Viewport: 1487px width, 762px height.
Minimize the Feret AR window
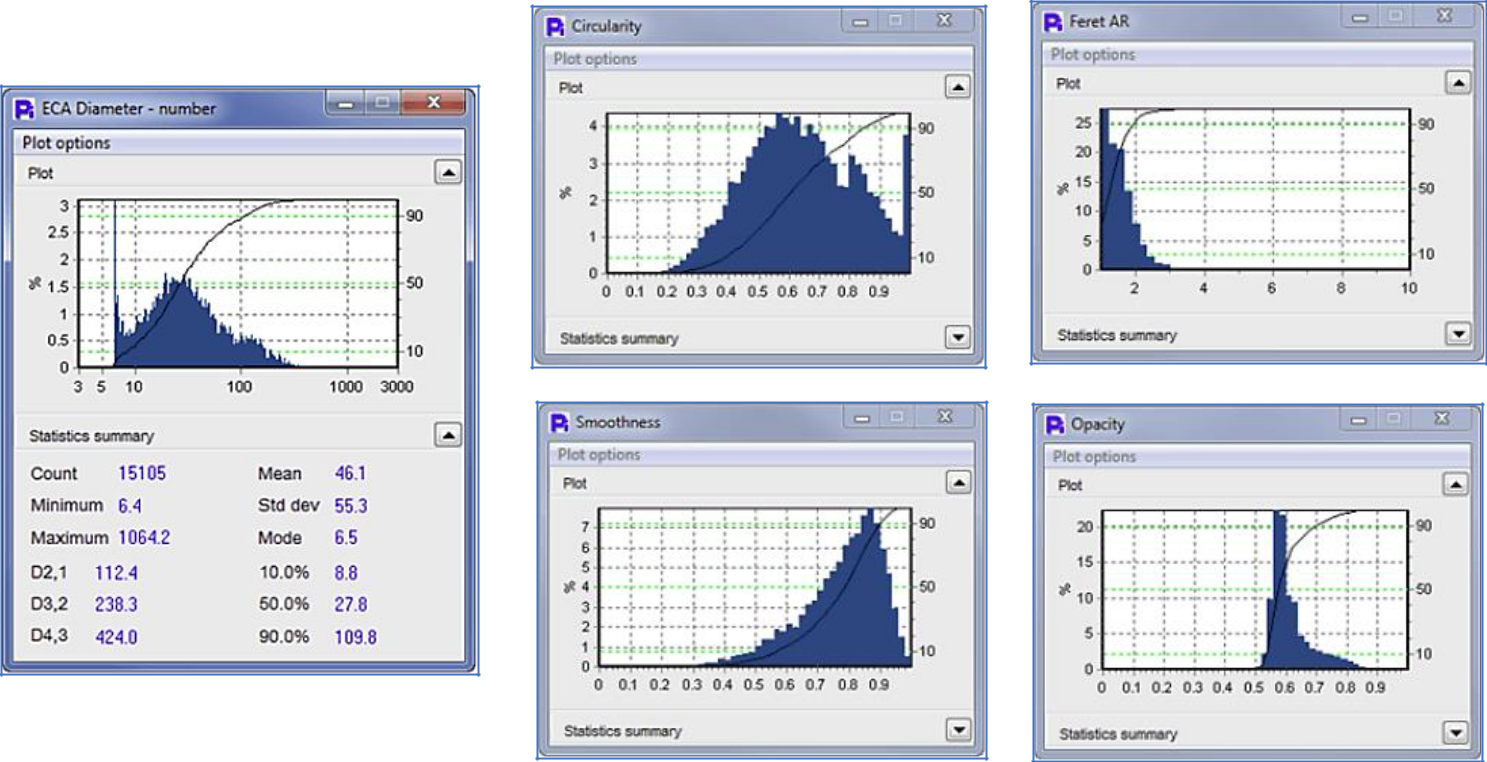(x=1362, y=18)
